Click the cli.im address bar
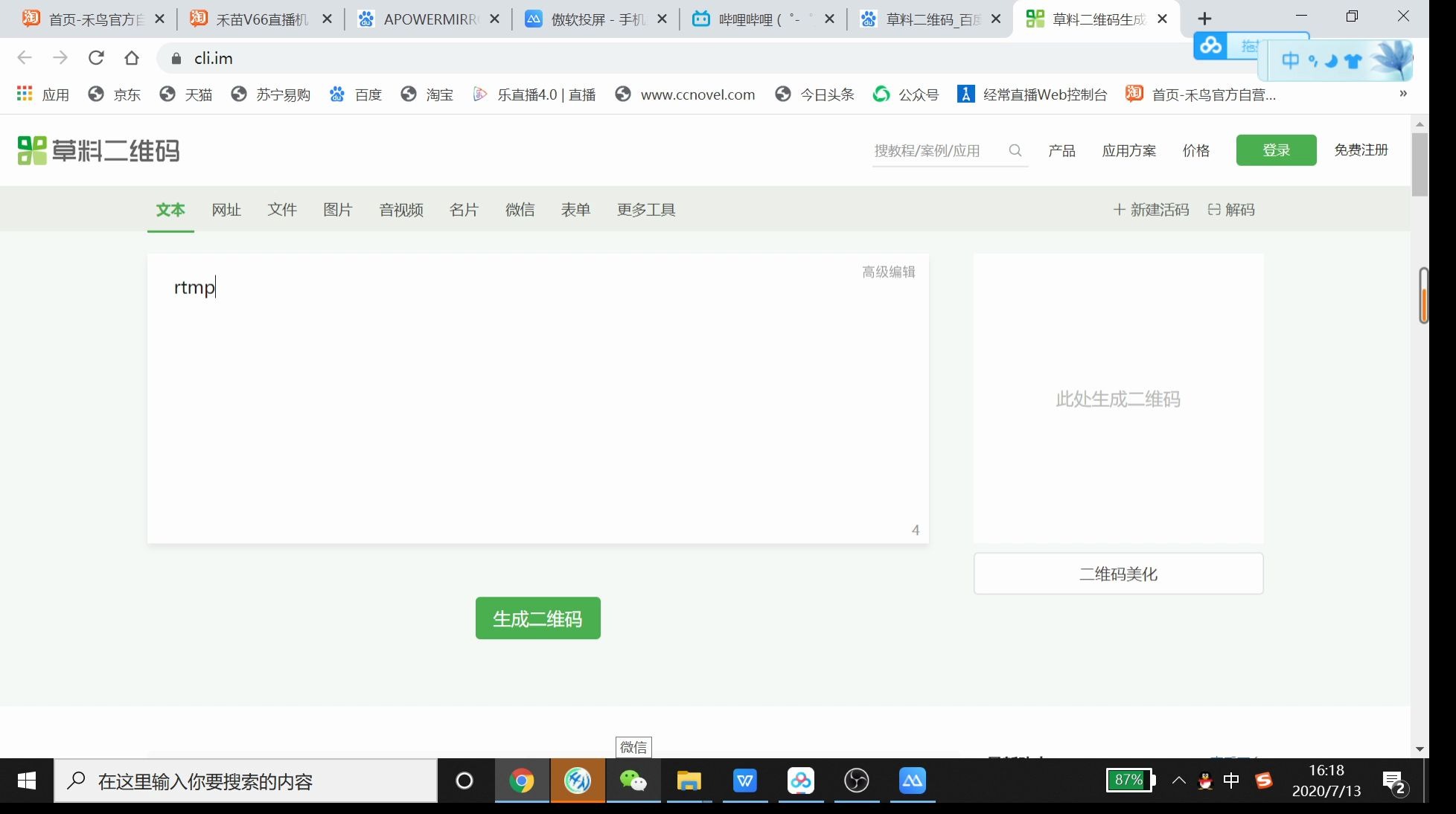The height and width of the screenshot is (814, 1456). [670, 58]
